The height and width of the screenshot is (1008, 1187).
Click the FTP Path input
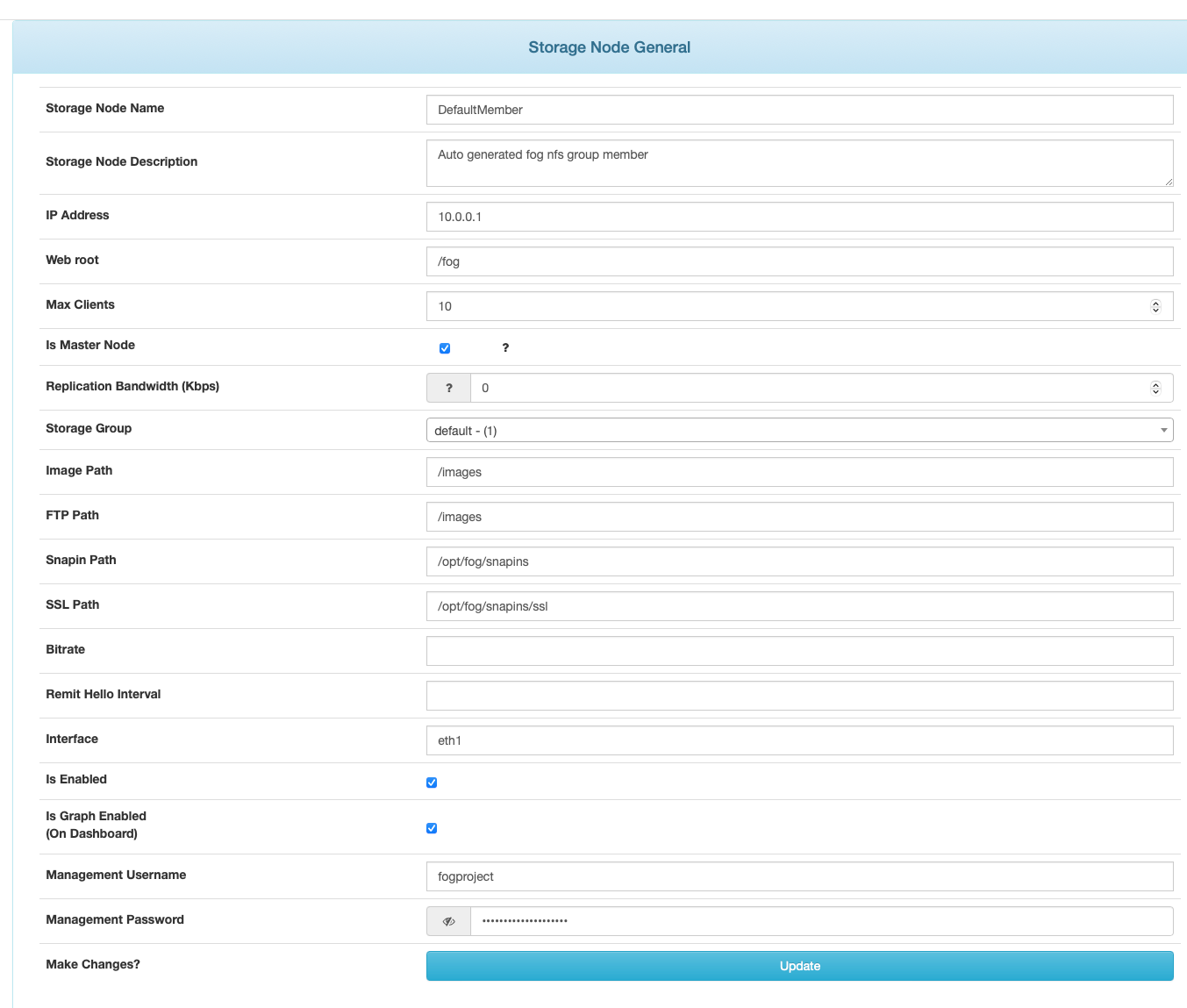800,517
